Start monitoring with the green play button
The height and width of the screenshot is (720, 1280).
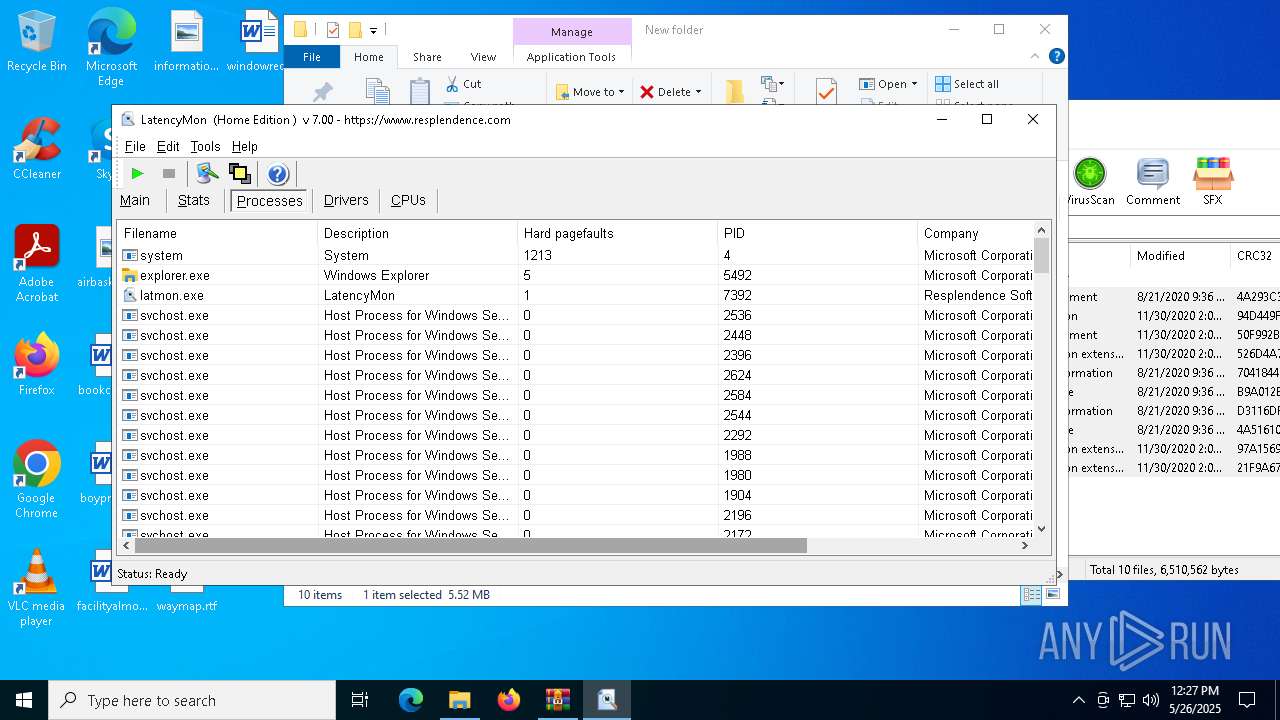click(137, 173)
